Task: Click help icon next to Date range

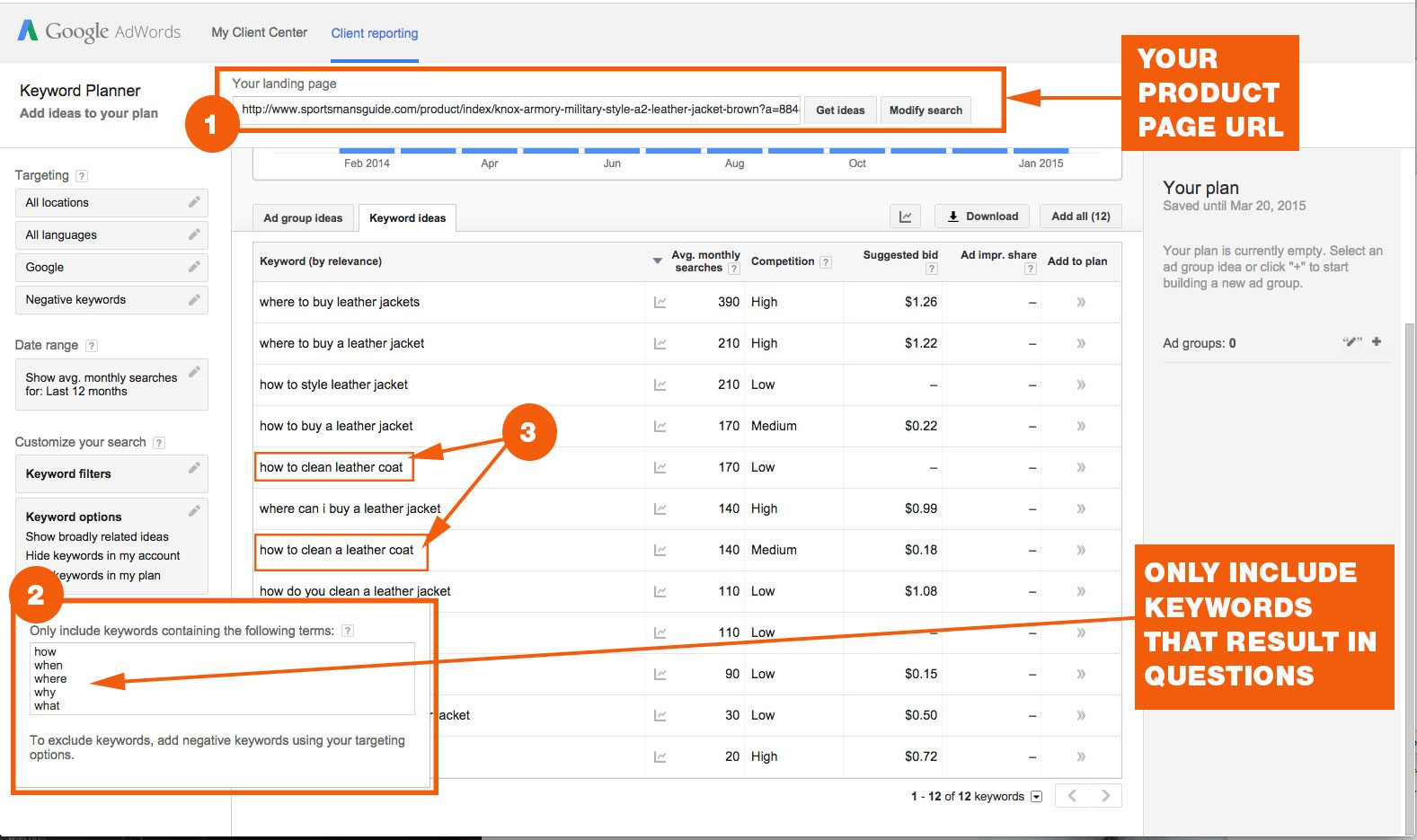Action: [91, 346]
